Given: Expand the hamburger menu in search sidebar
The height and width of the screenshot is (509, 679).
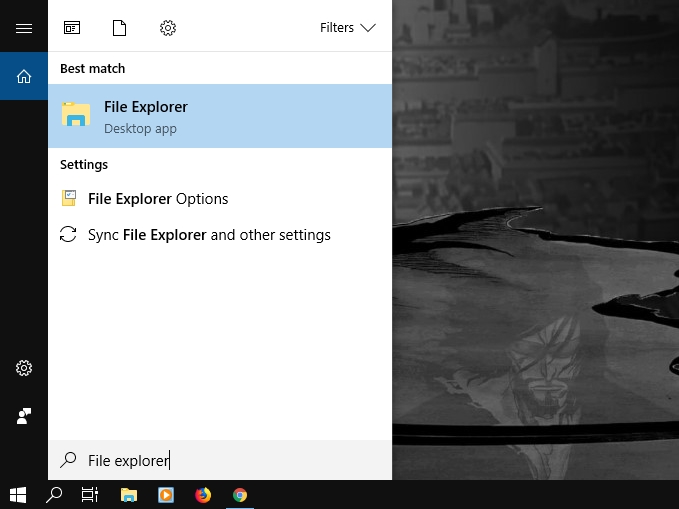Looking at the screenshot, I should pos(24,28).
